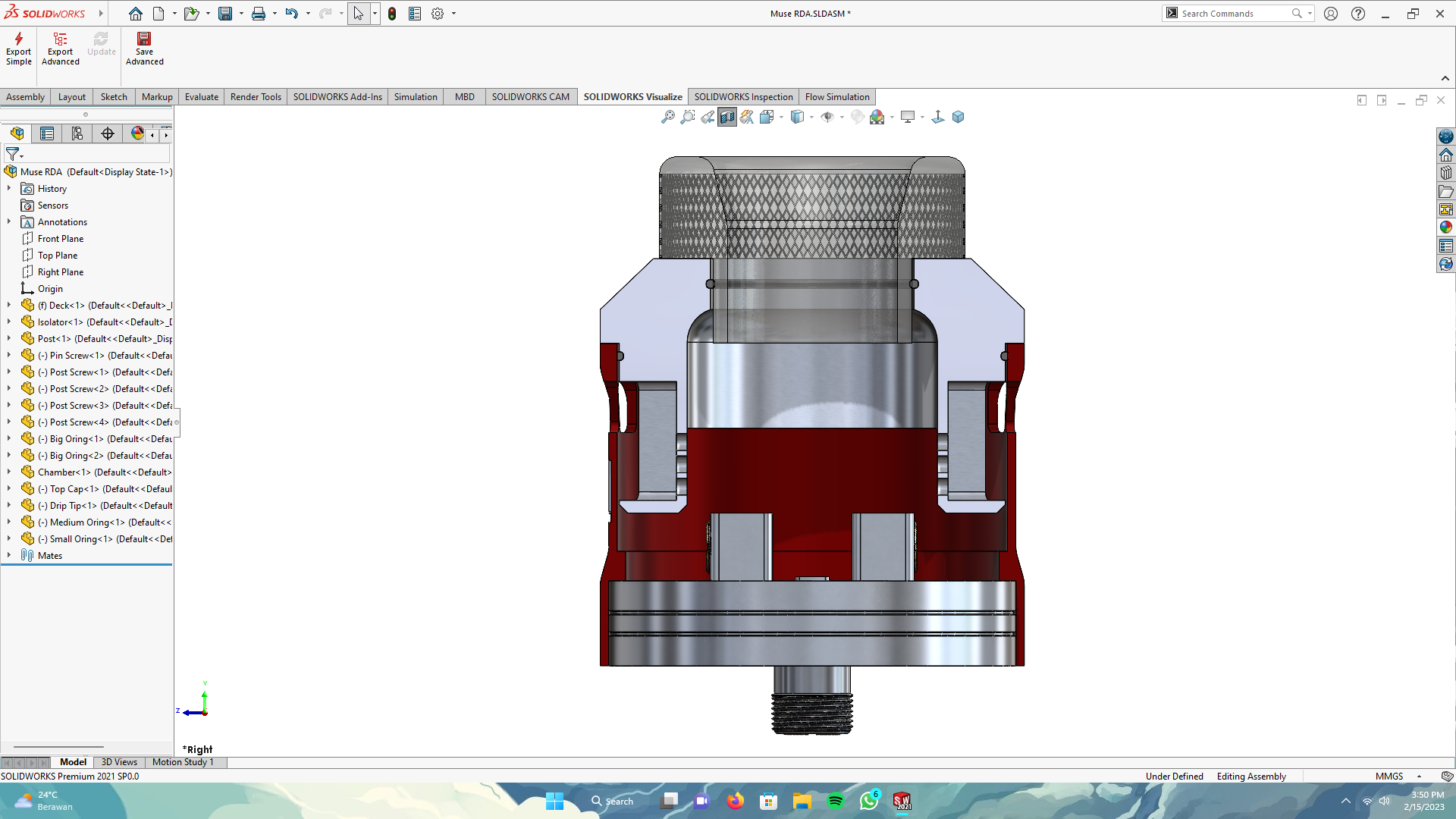Select Zoom to Area tool
Screen dimensions: 1456x819
(687, 117)
